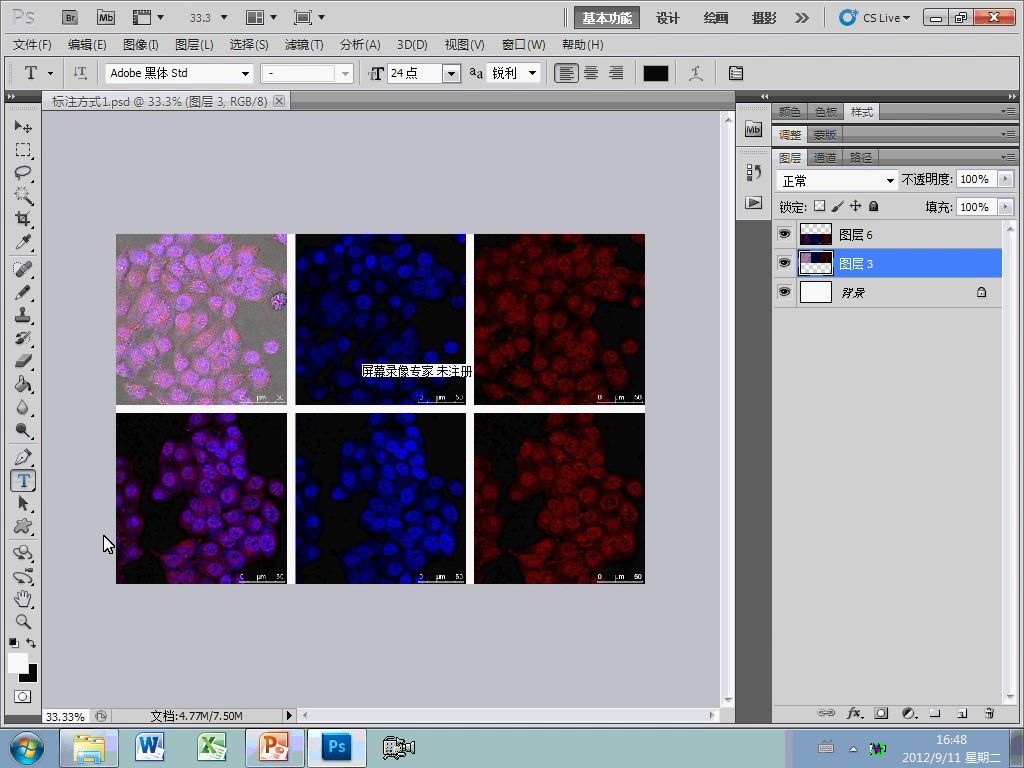Screen dimensions: 1024x768
Task: Switch to the 蒙版 tab
Action: click(824, 135)
